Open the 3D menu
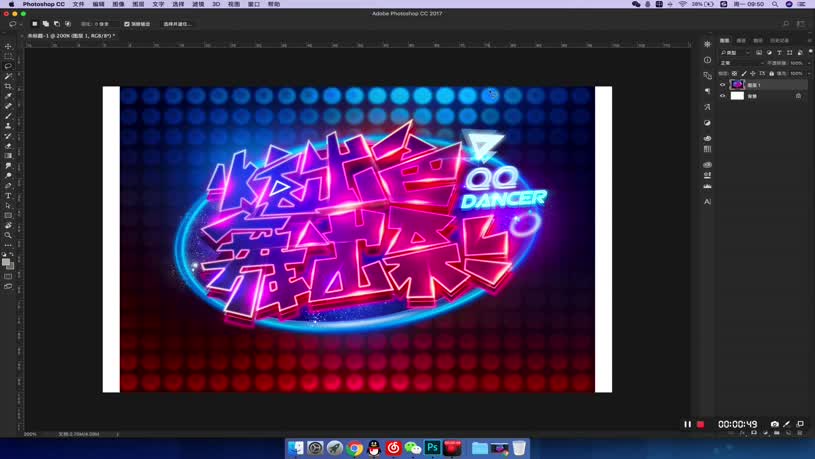The image size is (815, 459). tap(216, 4)
